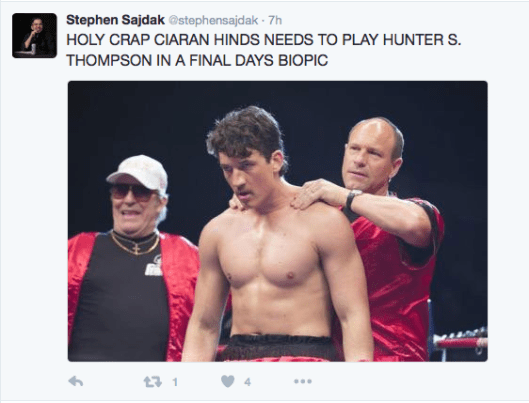The image size is (529, 403).
Task: Open the more options ellipsis icon
Action: tap(303, 381)
